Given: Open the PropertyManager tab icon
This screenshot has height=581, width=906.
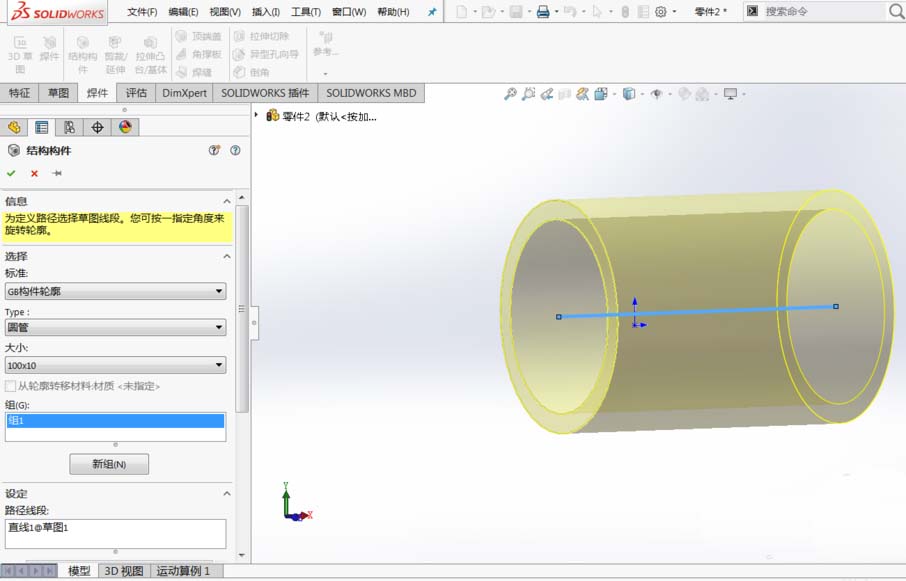Looking at the screenshot, I should [42, 127].
